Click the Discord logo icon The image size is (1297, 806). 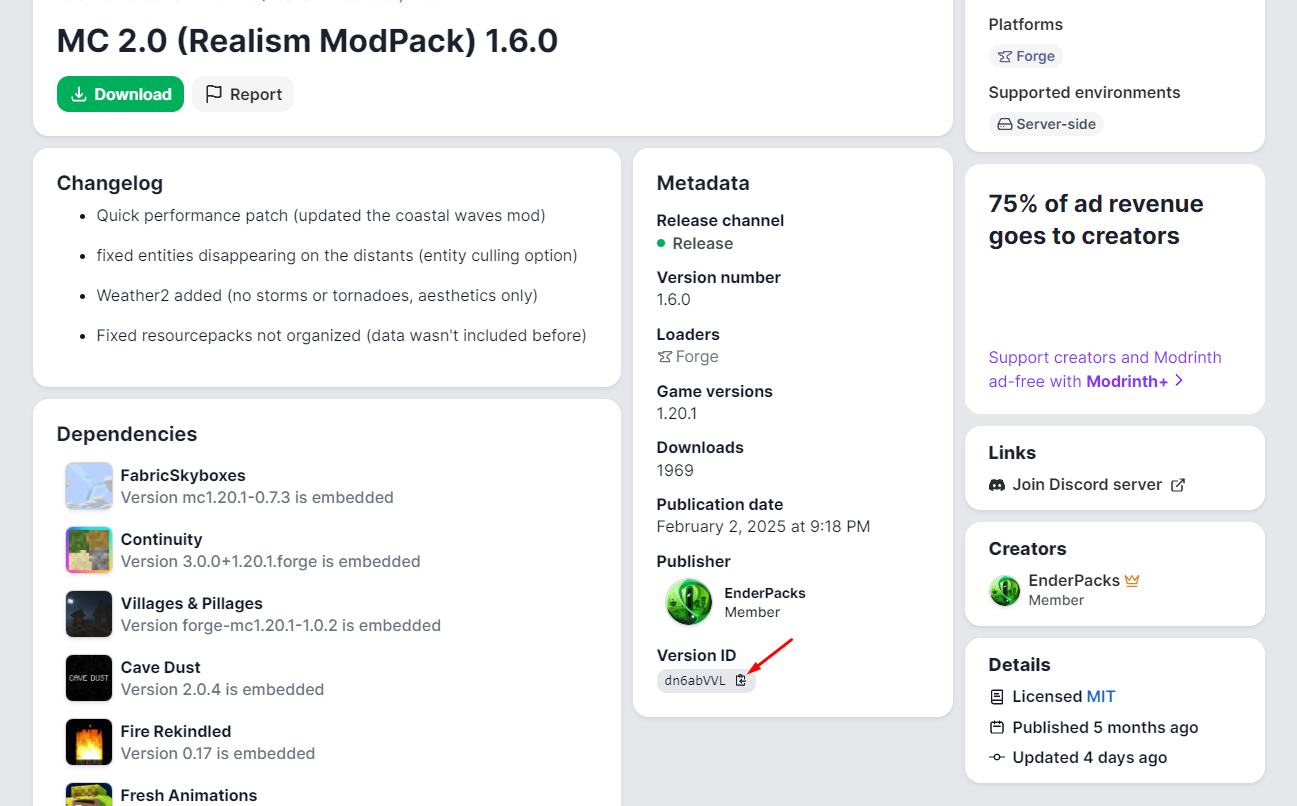pos(997,485)
